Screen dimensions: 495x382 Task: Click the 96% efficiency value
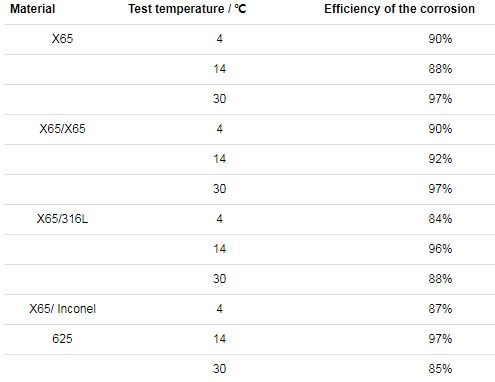(x=440, y=249)
